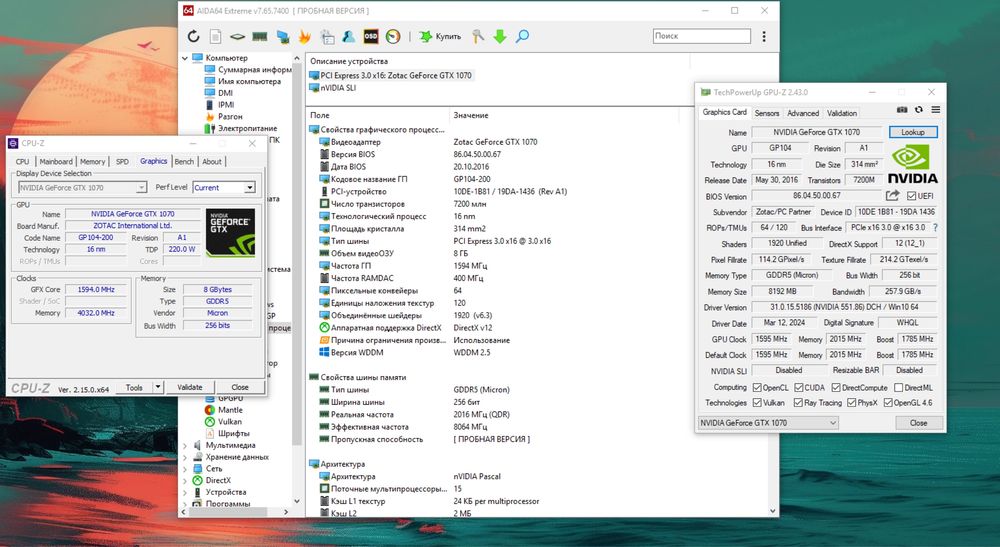Expand the Мультимедиа tree node

coord(185,446)
